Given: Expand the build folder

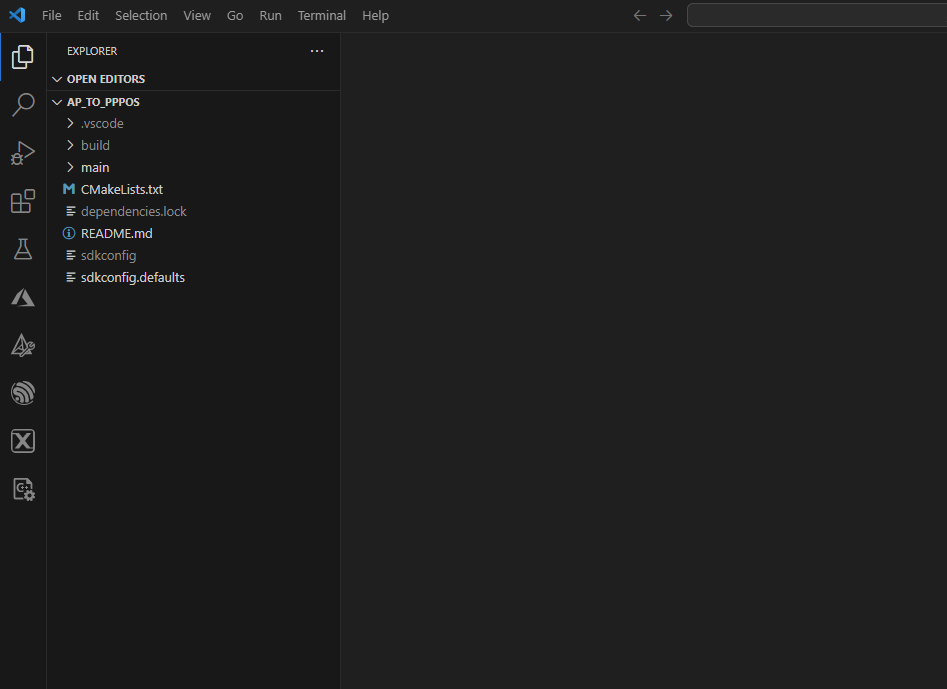Looking at the screenshot, I should (x=70, y=145).
